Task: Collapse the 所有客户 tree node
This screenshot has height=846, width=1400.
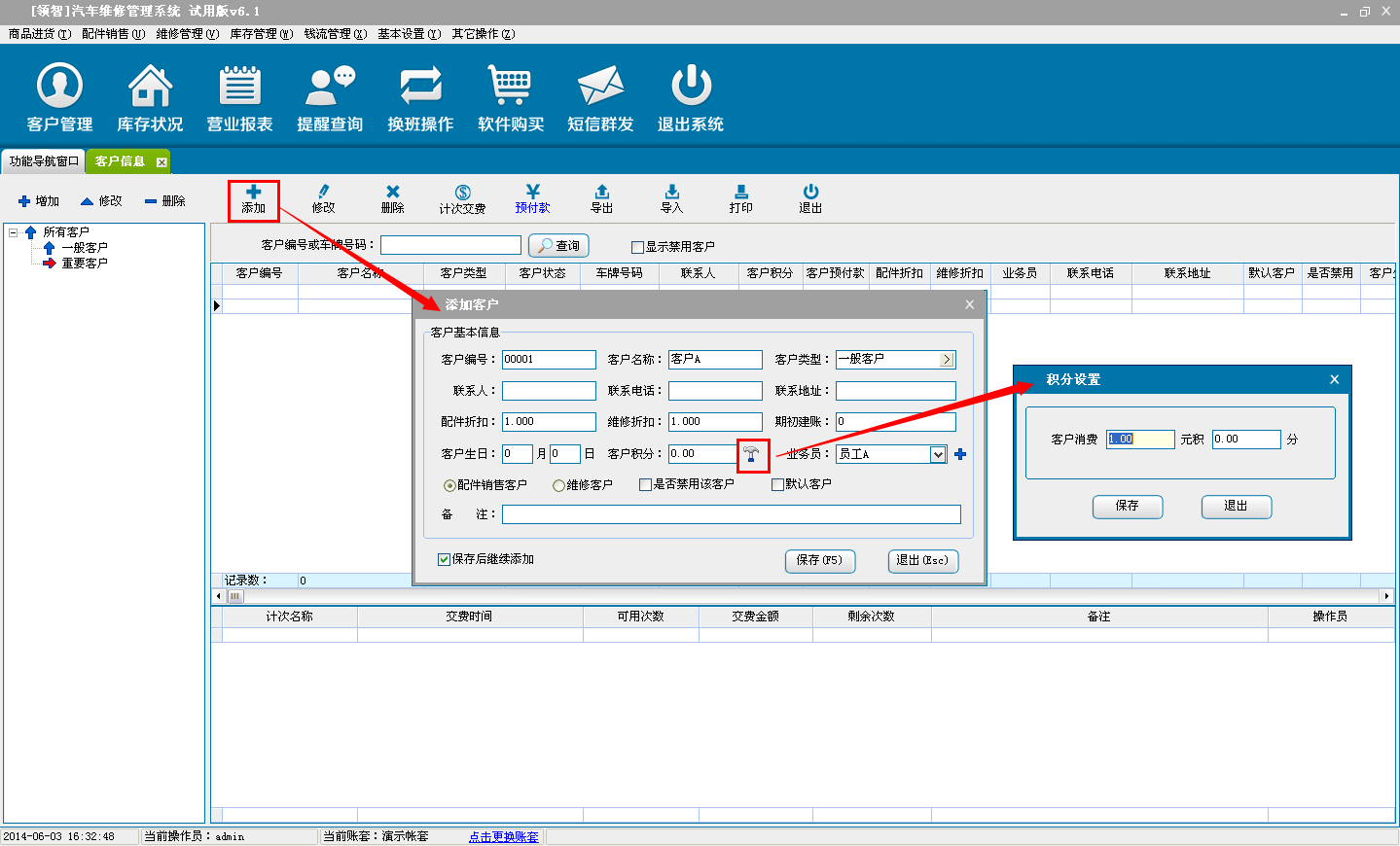Action: pyautogui.click(x=14, y=232)
